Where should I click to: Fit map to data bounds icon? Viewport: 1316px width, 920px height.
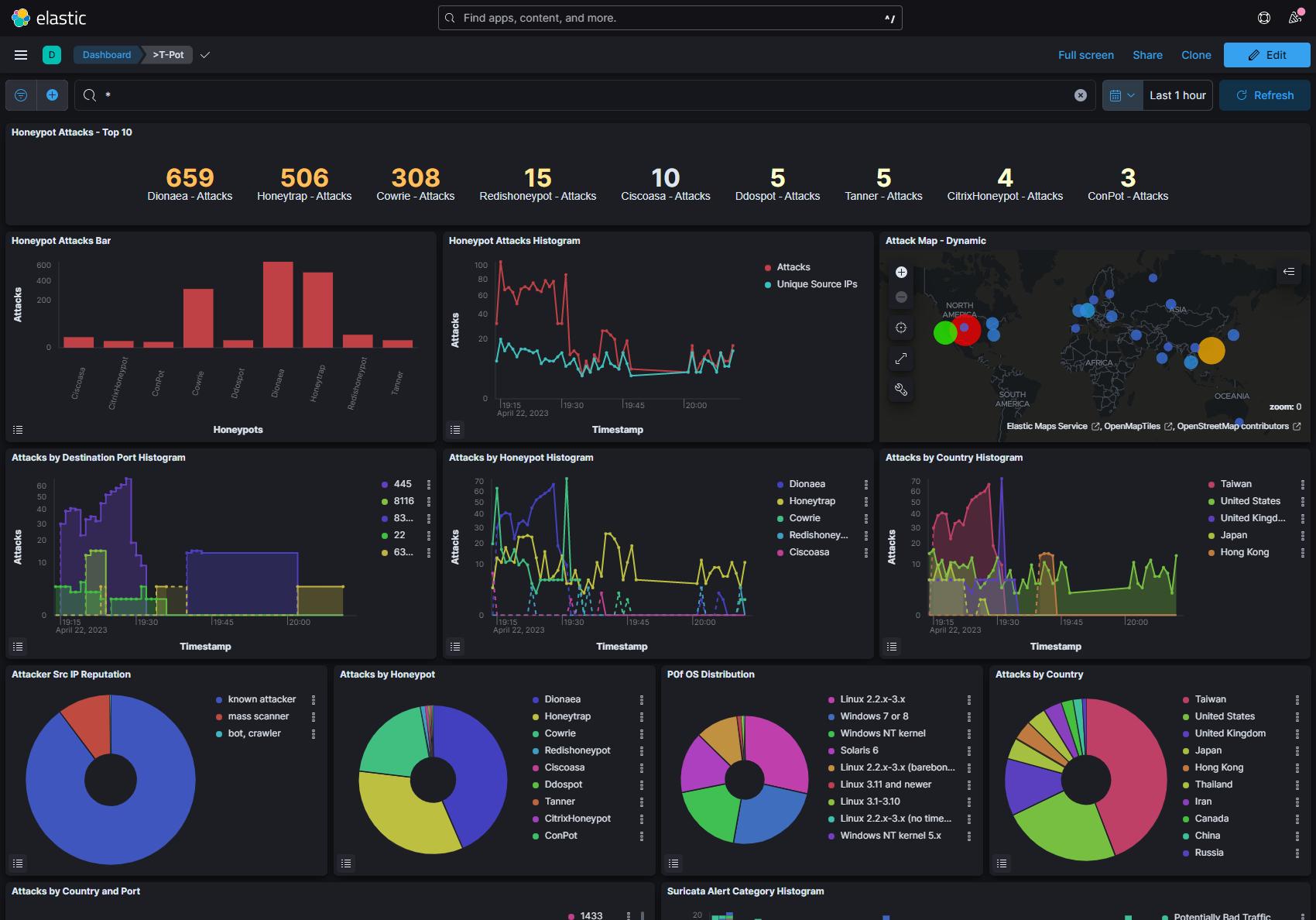tap(901, 328)
